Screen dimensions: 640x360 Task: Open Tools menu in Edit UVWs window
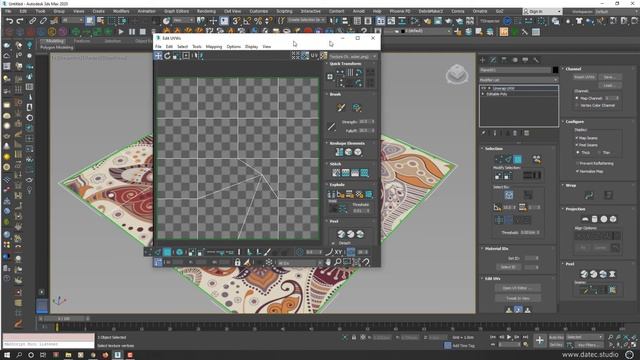tap(197, 47)
